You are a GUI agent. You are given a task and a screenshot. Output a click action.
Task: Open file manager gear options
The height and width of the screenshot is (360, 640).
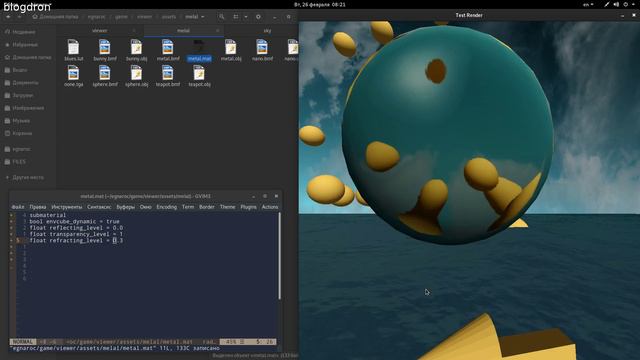coord(258,17)
